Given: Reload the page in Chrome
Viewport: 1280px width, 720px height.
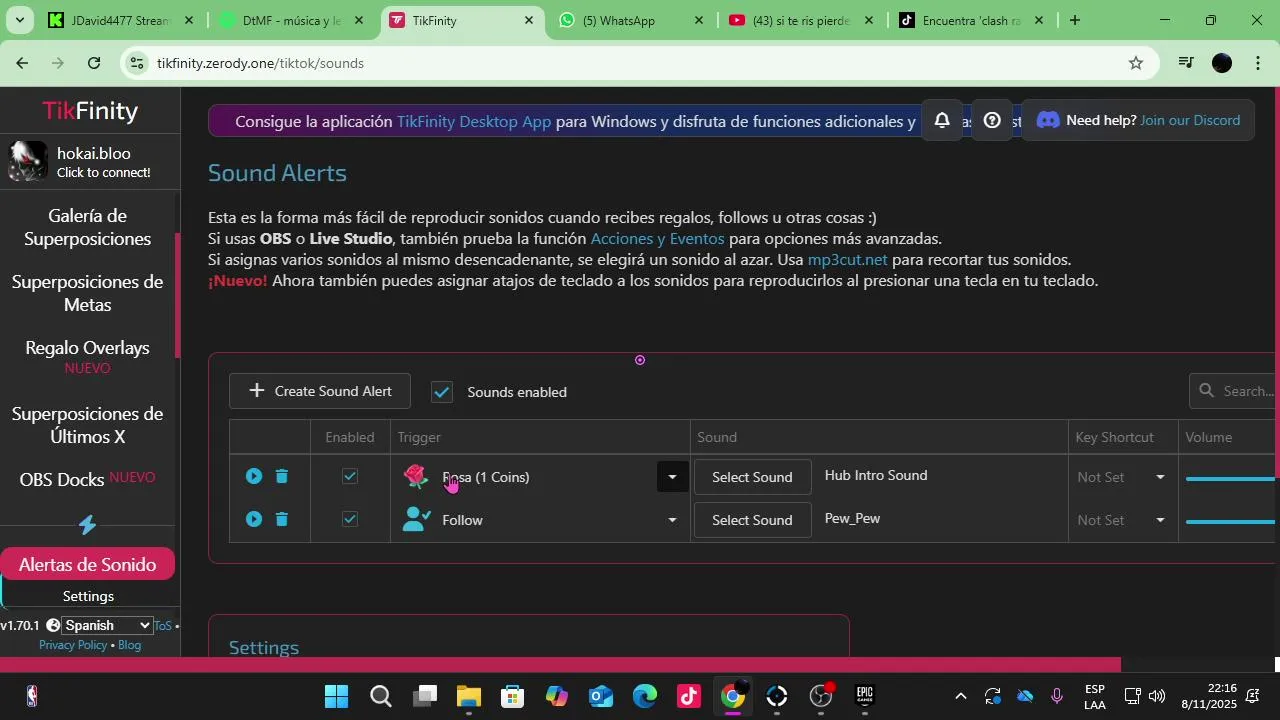Looking at the screenshot, I should pos(94,63).
